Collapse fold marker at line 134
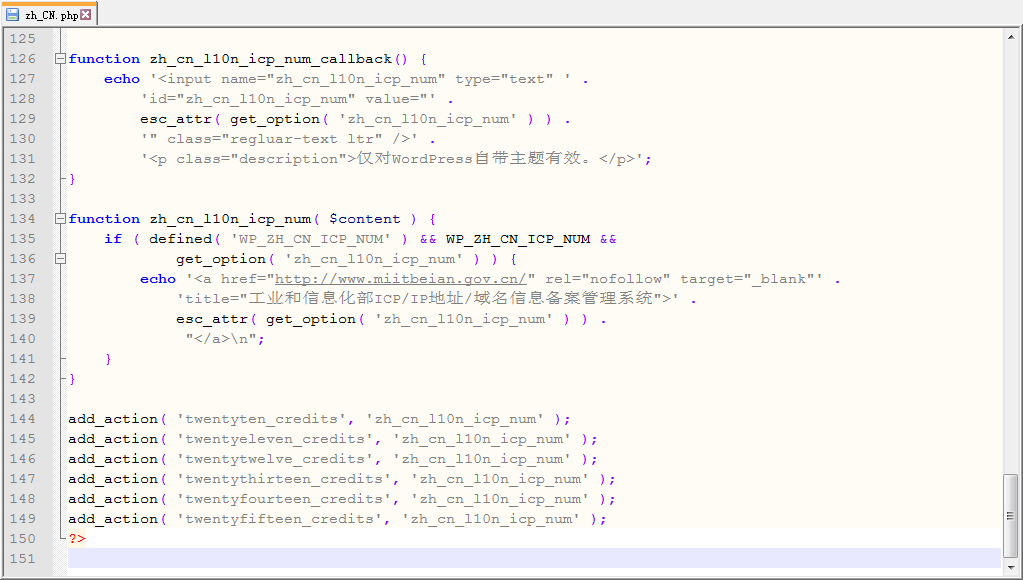1023x580 pixels. pyautogui.click(x=60, y=219)
